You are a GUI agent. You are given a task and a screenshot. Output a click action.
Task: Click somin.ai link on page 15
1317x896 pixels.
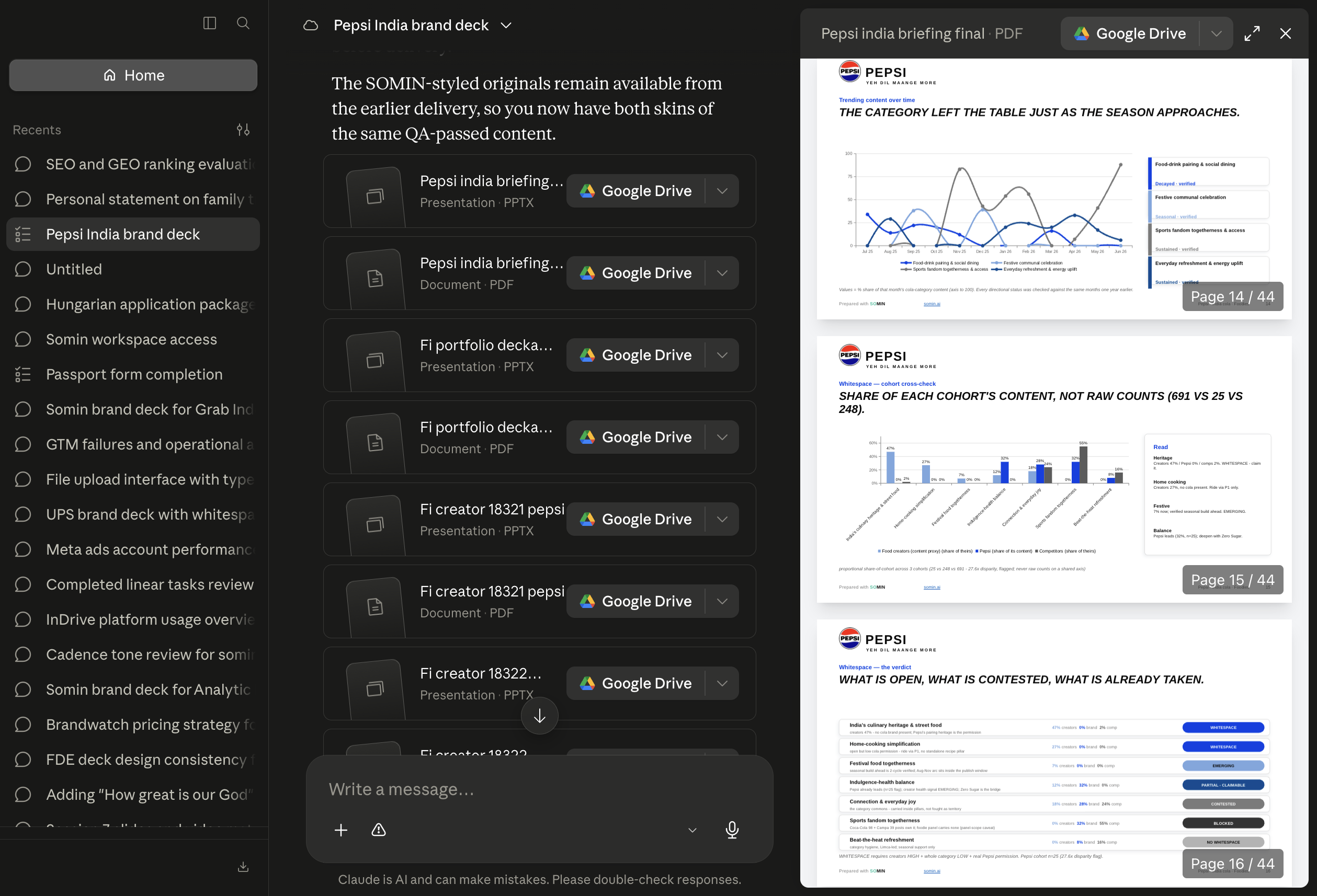pyautogui.click(x=932, y=588)
